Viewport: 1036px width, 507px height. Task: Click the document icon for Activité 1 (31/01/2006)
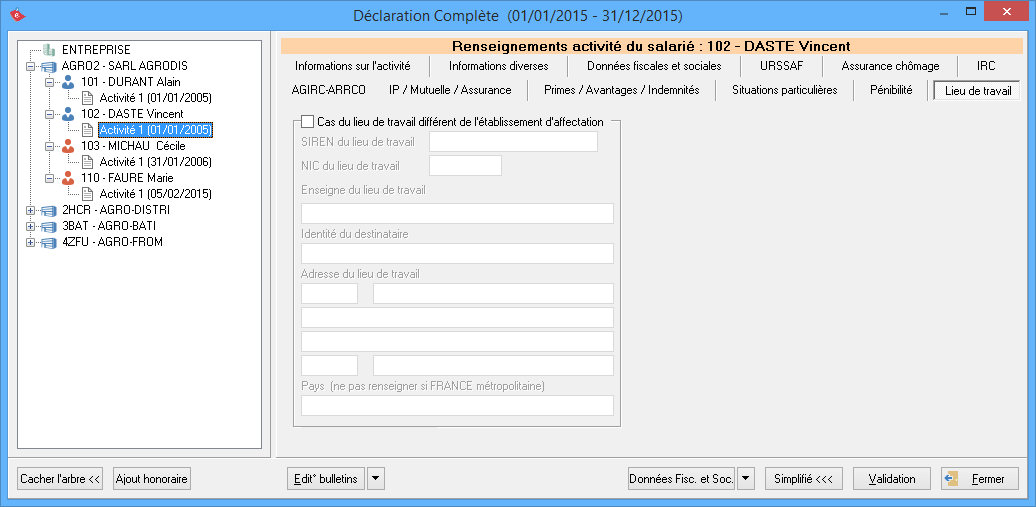point(87,162)
